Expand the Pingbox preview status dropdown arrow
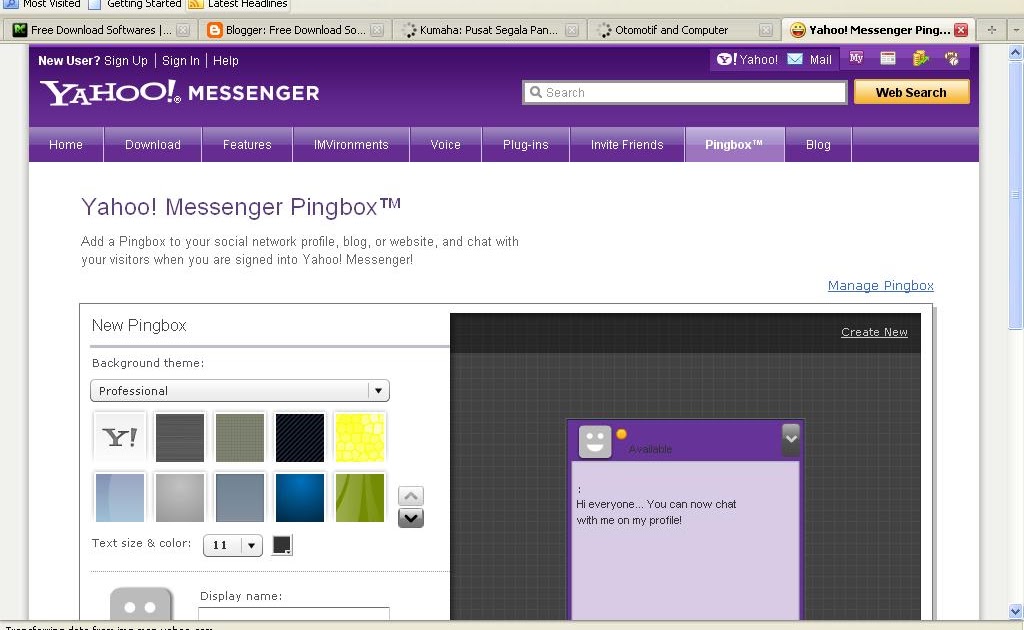The width and height of the screenshot is (1024, 630). coord(790,439)
